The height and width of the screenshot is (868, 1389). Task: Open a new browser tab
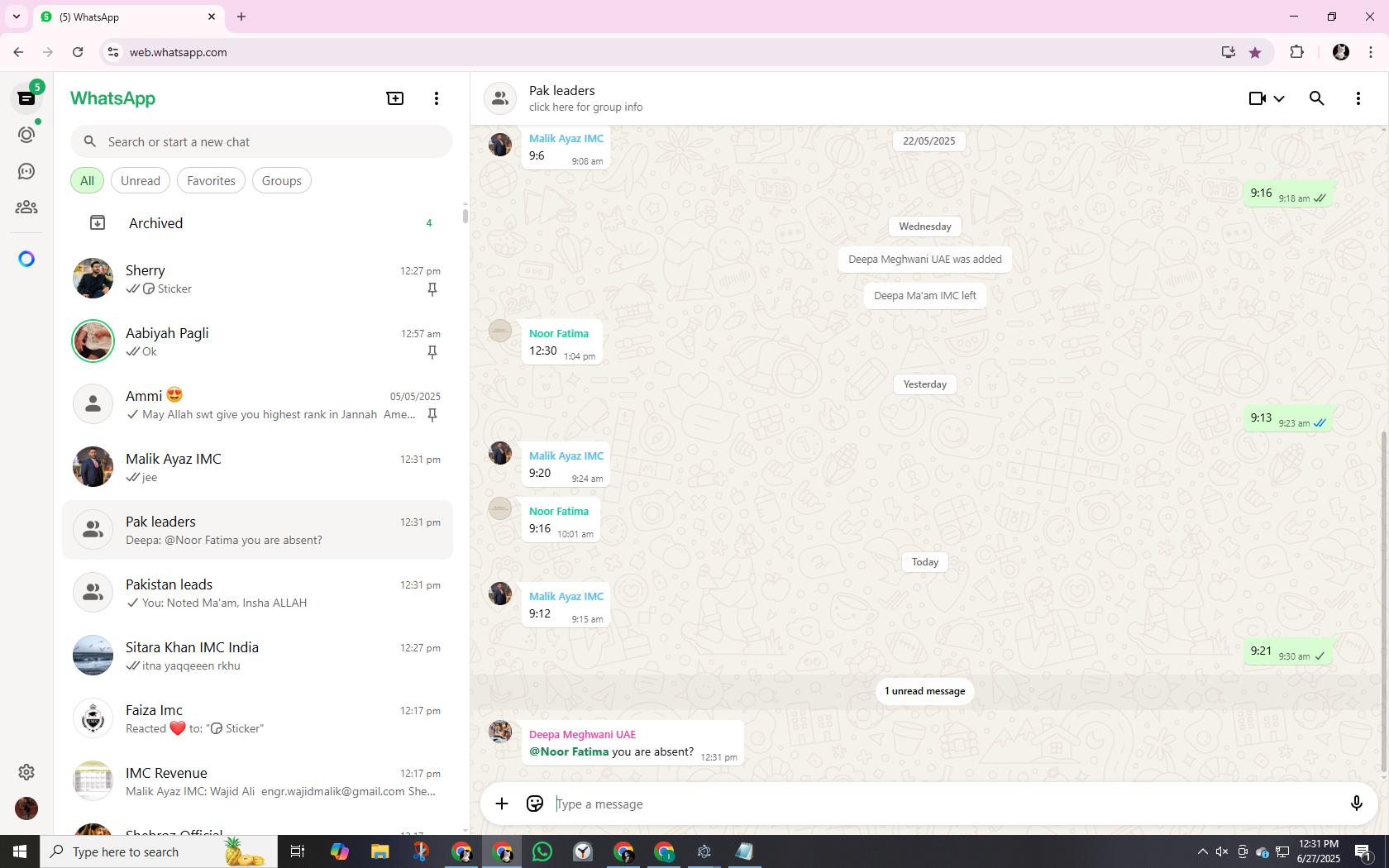click(241, 17)
